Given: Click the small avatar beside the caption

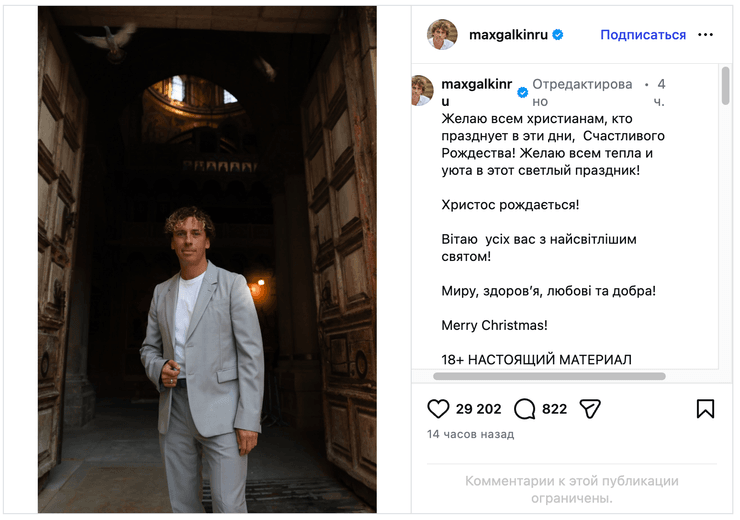Looking at the screenshot, I should 422,90.
